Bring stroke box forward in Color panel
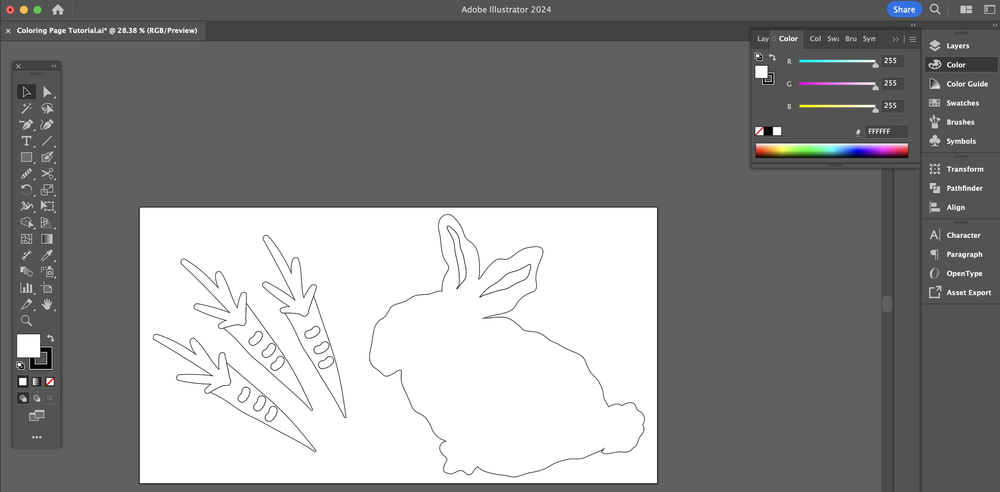Viewport: 1000px width, 492px height. point(770,80)
